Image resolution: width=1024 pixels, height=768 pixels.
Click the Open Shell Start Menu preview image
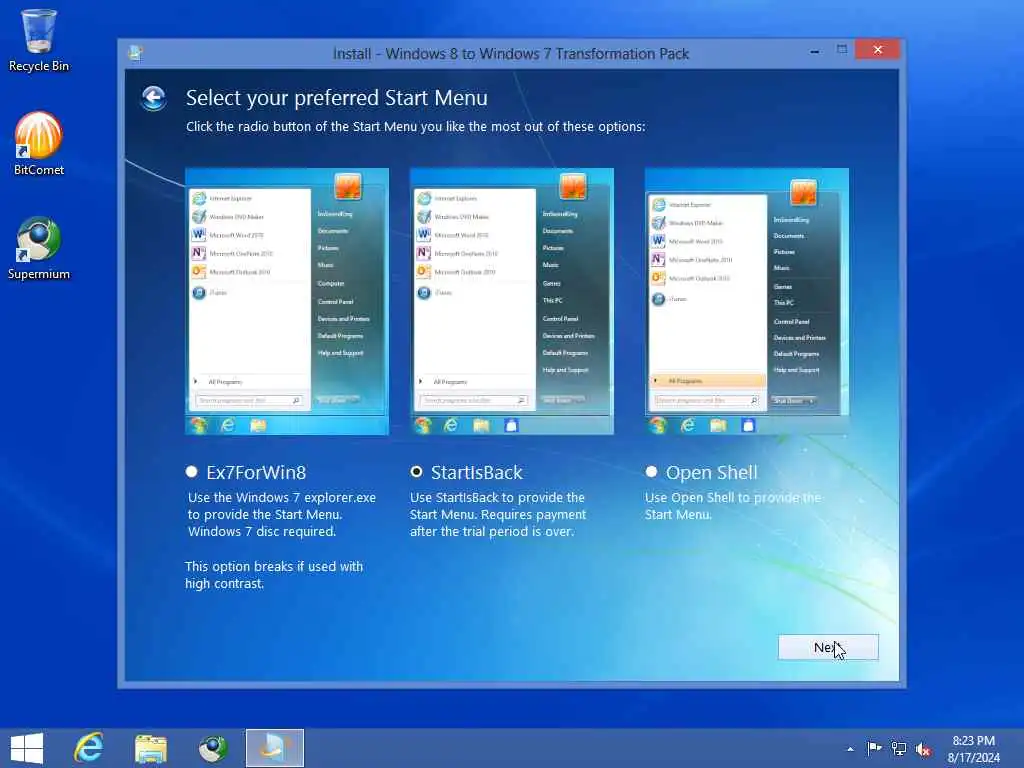click(x=746, y=301)
